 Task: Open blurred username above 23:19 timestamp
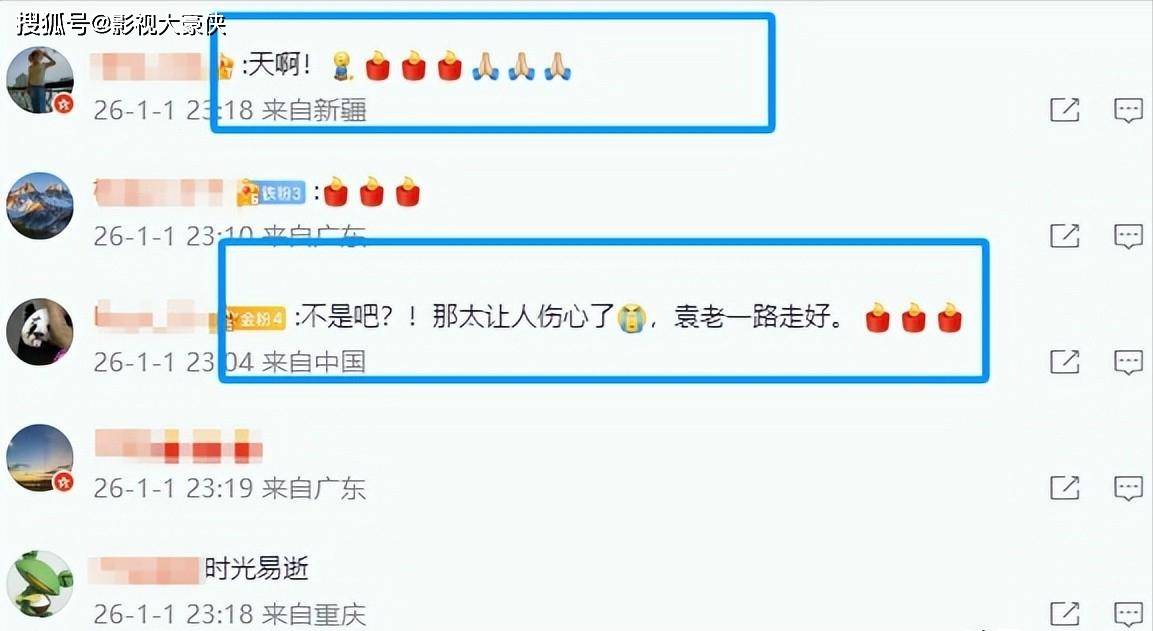[178, 446]
